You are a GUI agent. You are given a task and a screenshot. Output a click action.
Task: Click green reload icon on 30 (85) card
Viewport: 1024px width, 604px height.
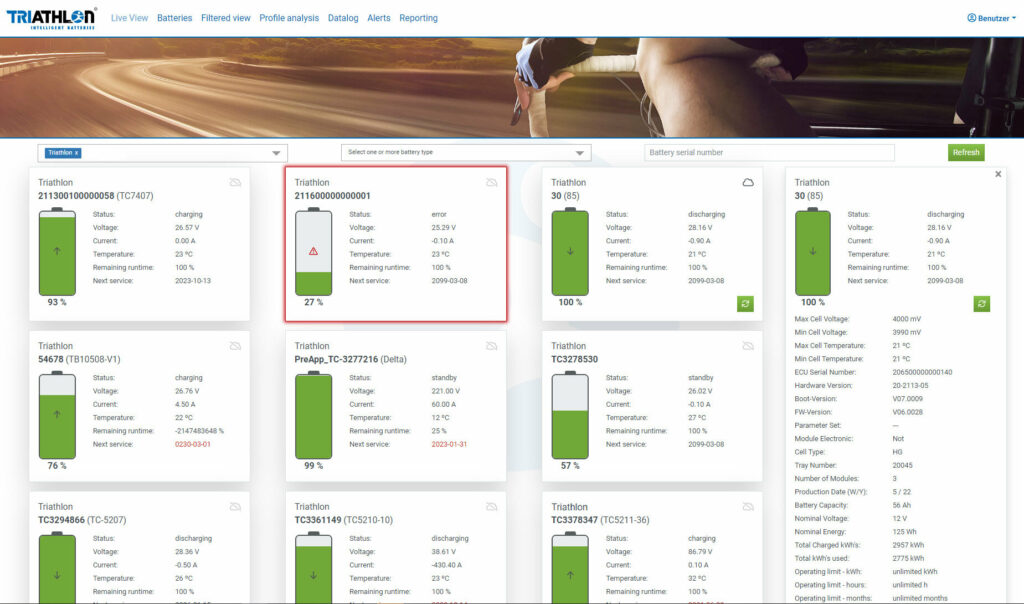(745, 304)
